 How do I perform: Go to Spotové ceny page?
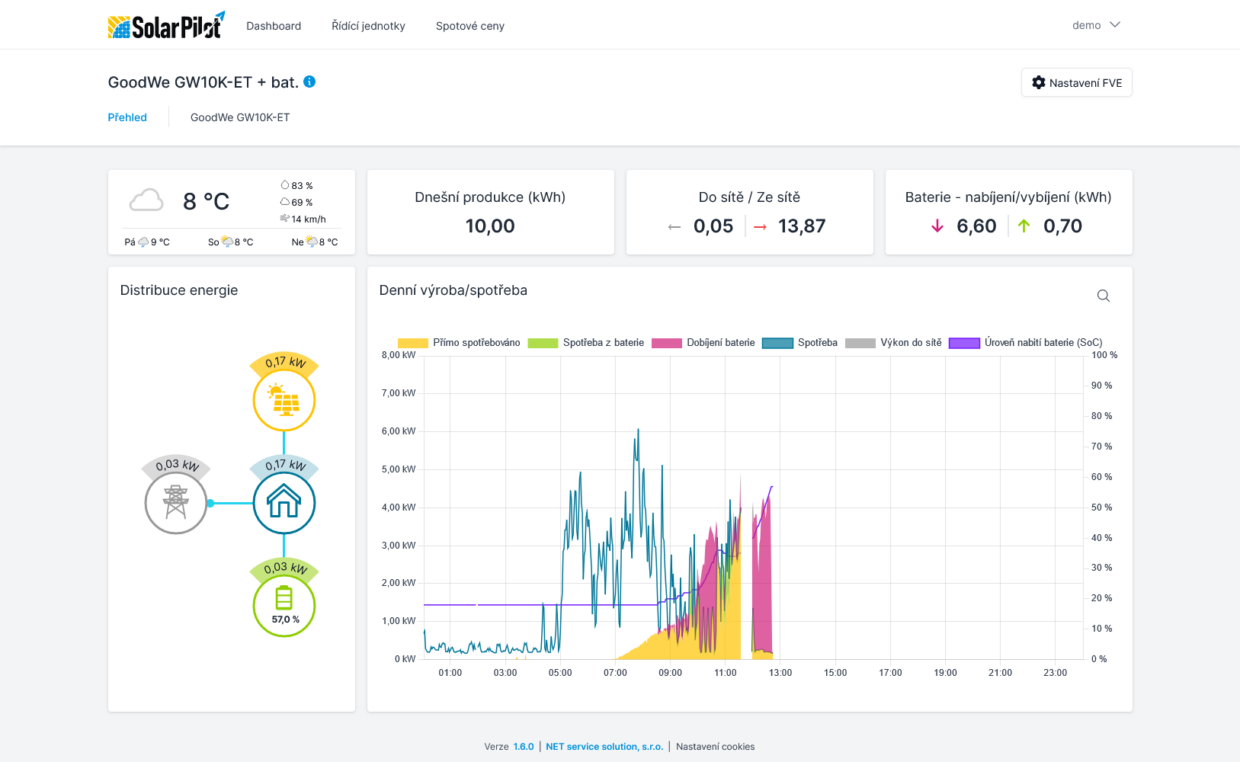[470, 26]
